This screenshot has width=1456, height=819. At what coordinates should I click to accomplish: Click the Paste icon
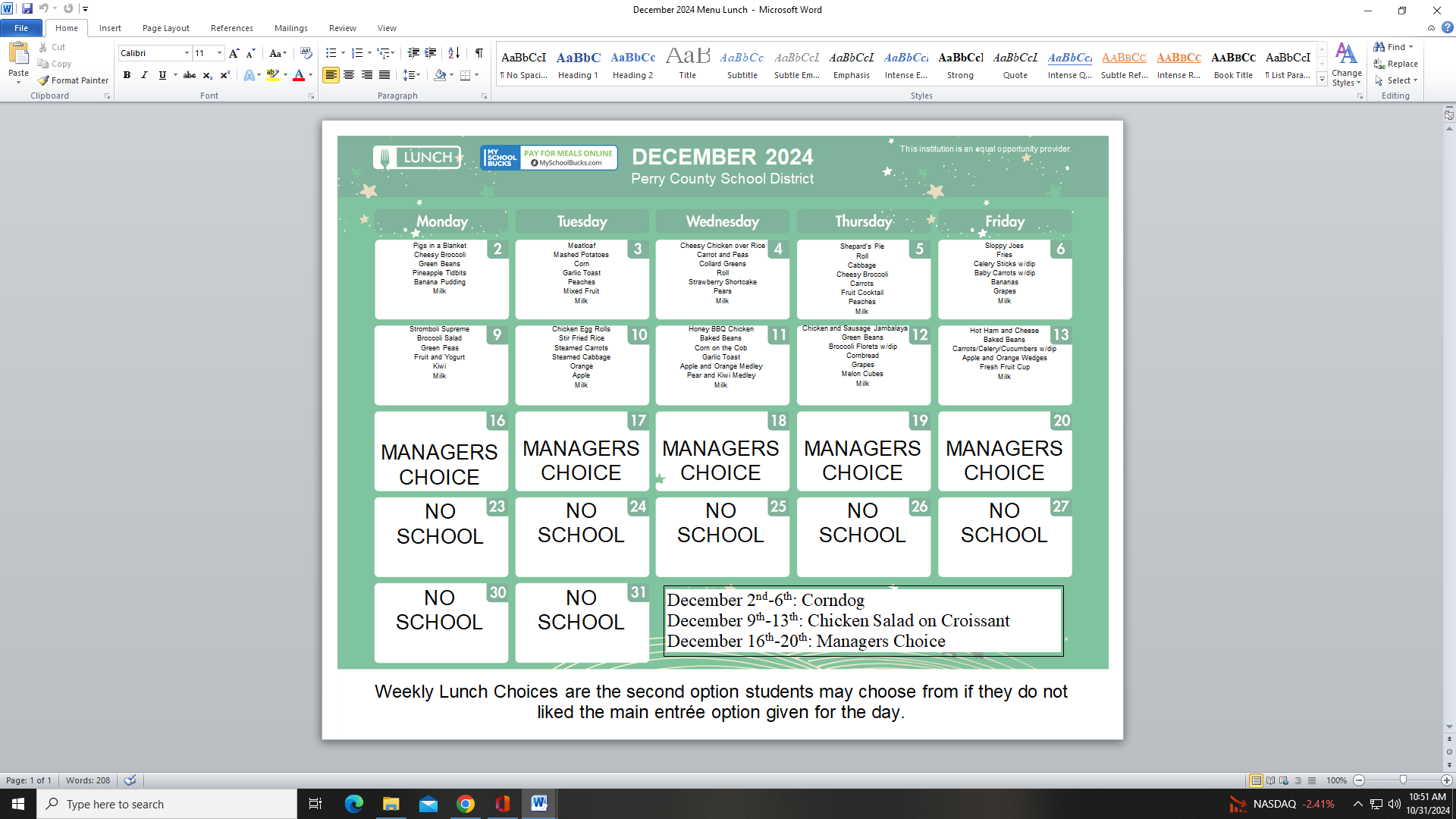[18, 54]
